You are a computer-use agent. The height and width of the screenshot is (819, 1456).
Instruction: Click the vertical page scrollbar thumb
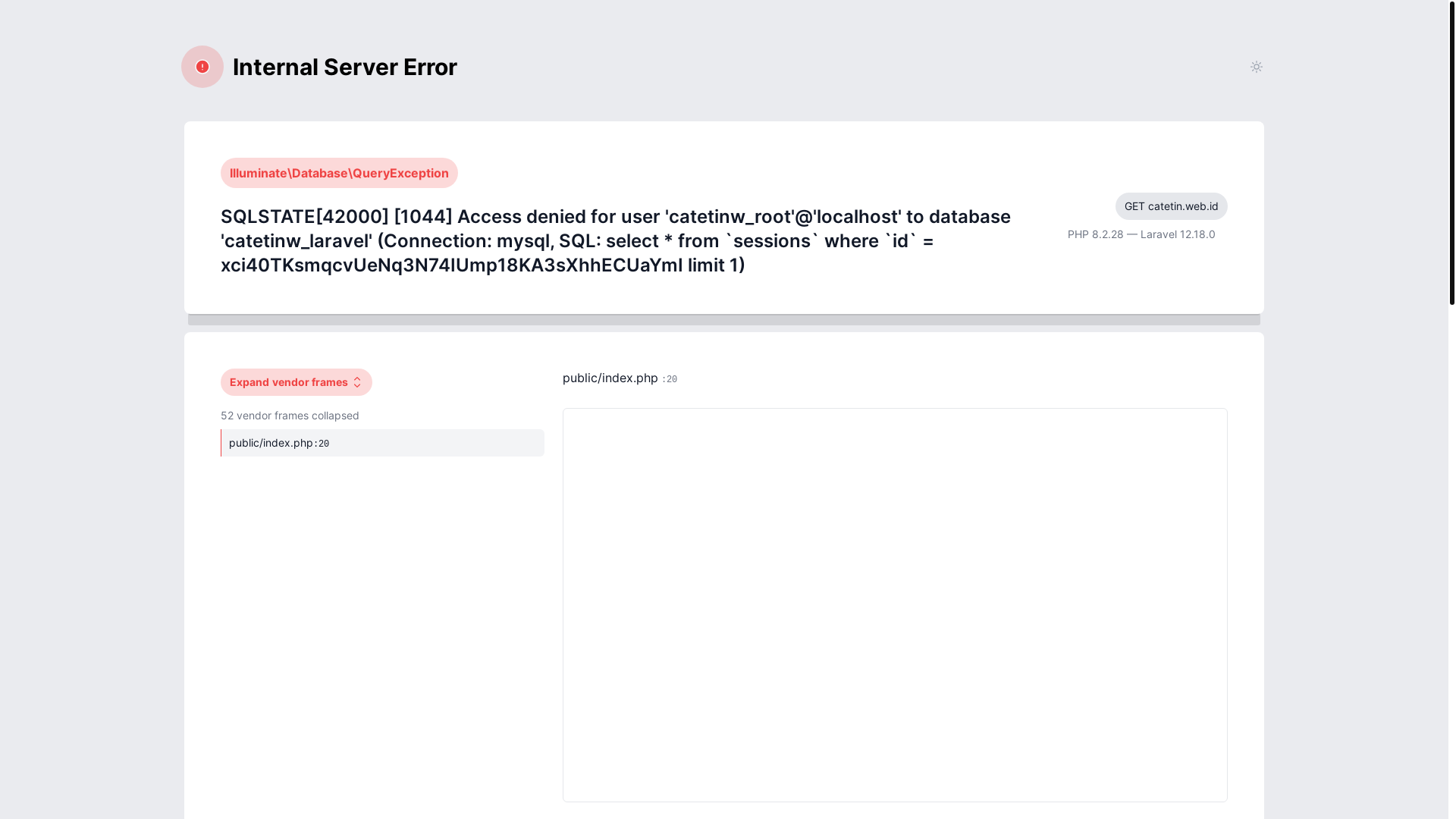pyautogui.click(x=1451, y=152)
